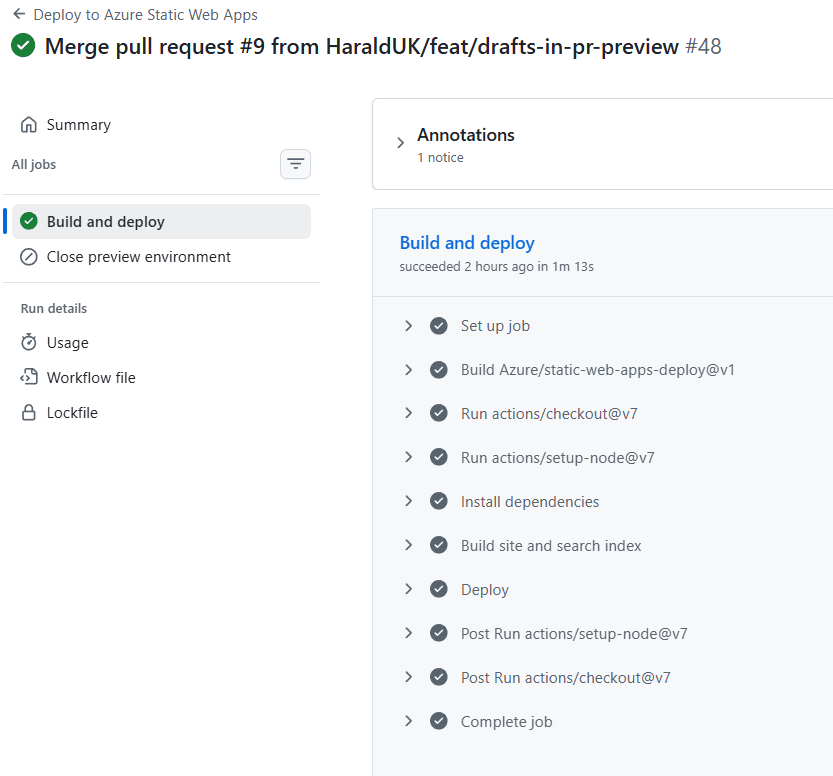Expand the Set up job step

point(408,326)
